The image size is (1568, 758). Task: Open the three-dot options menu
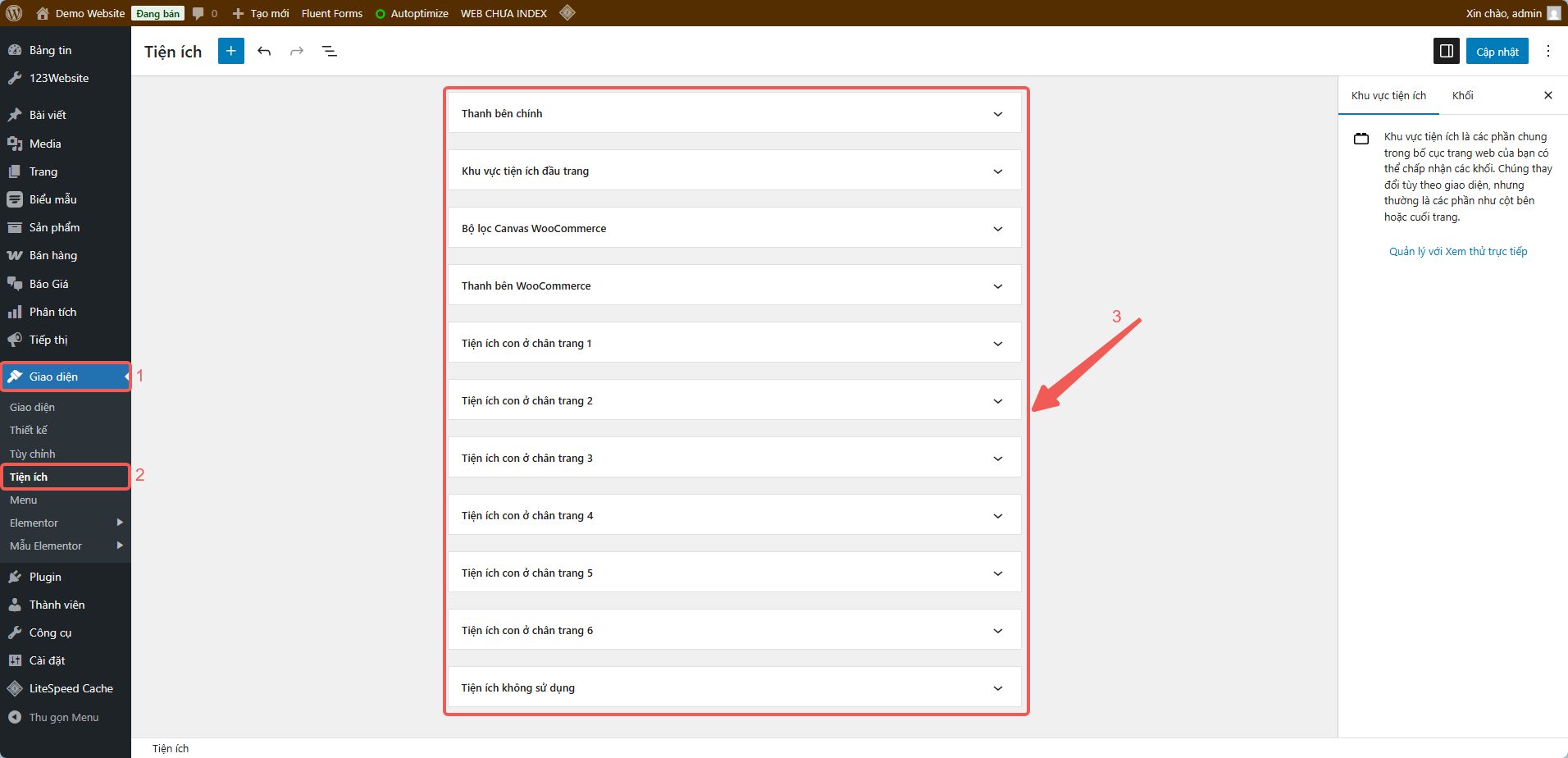[x=1547, y=51]
